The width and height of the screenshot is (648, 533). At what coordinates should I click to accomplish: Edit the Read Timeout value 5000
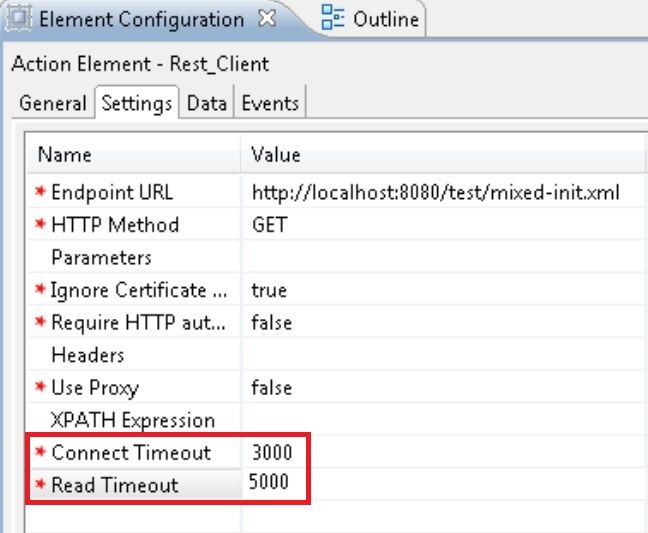click(269, 483)
